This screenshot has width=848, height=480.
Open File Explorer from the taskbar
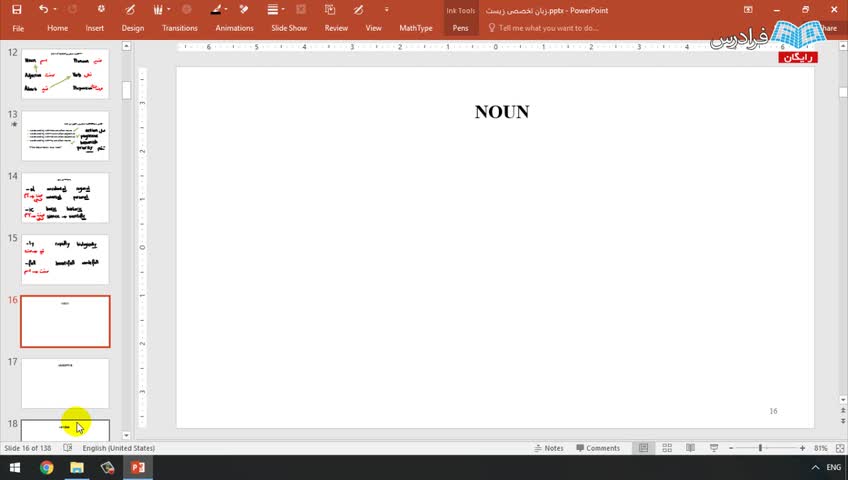(77, 467)
